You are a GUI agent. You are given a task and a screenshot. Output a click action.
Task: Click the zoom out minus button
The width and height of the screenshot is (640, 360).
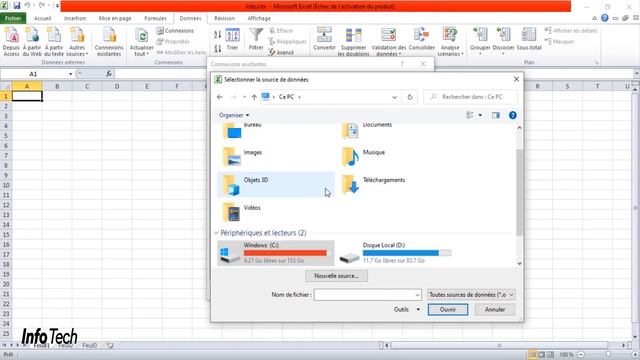coord(581,355)
